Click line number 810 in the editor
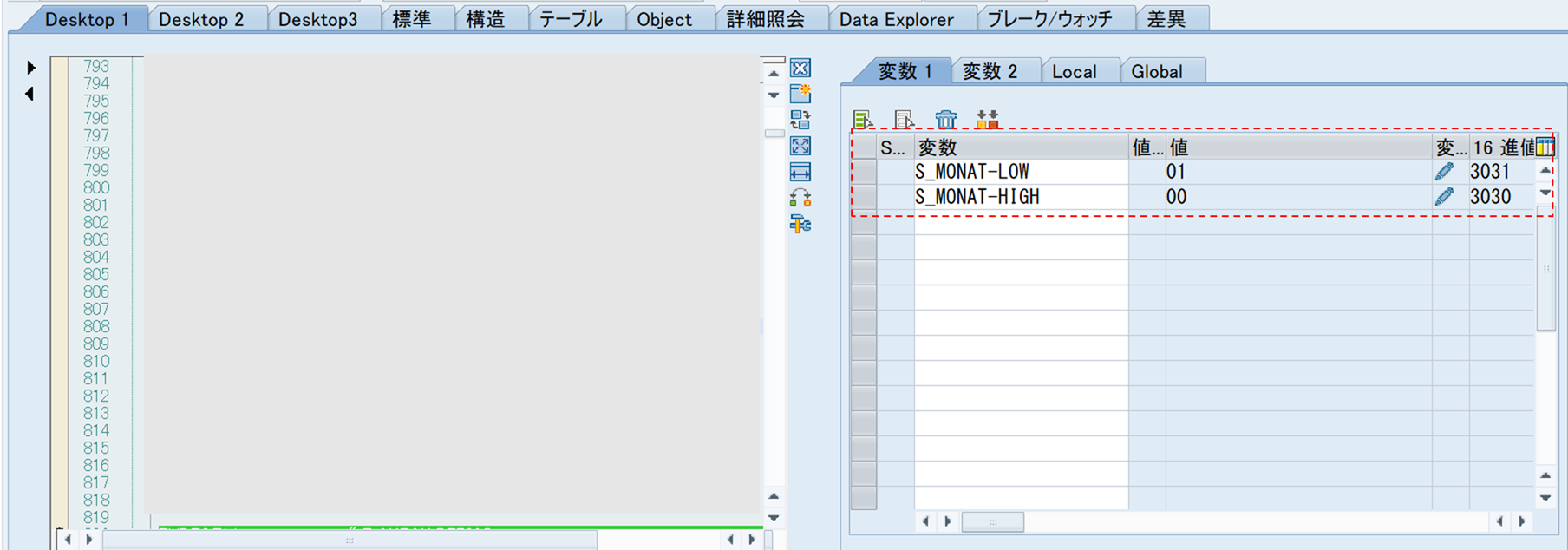The width and height of the screenshot is (1568, 550). [96, 361]
